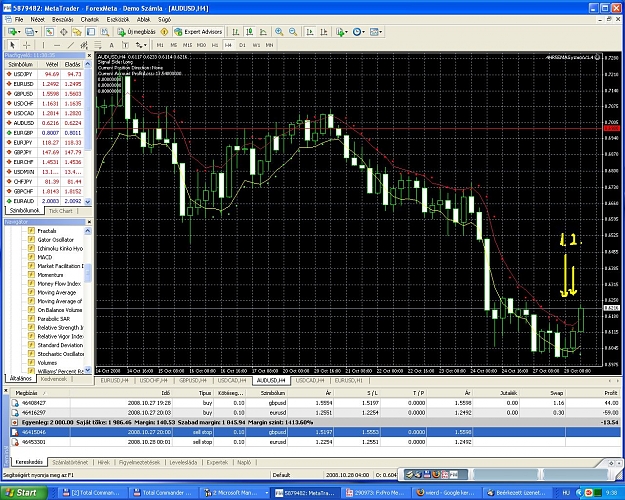This screenshot has height=500, width=625.
Task: Close the Navigator panel
Action: click(89, 222)
